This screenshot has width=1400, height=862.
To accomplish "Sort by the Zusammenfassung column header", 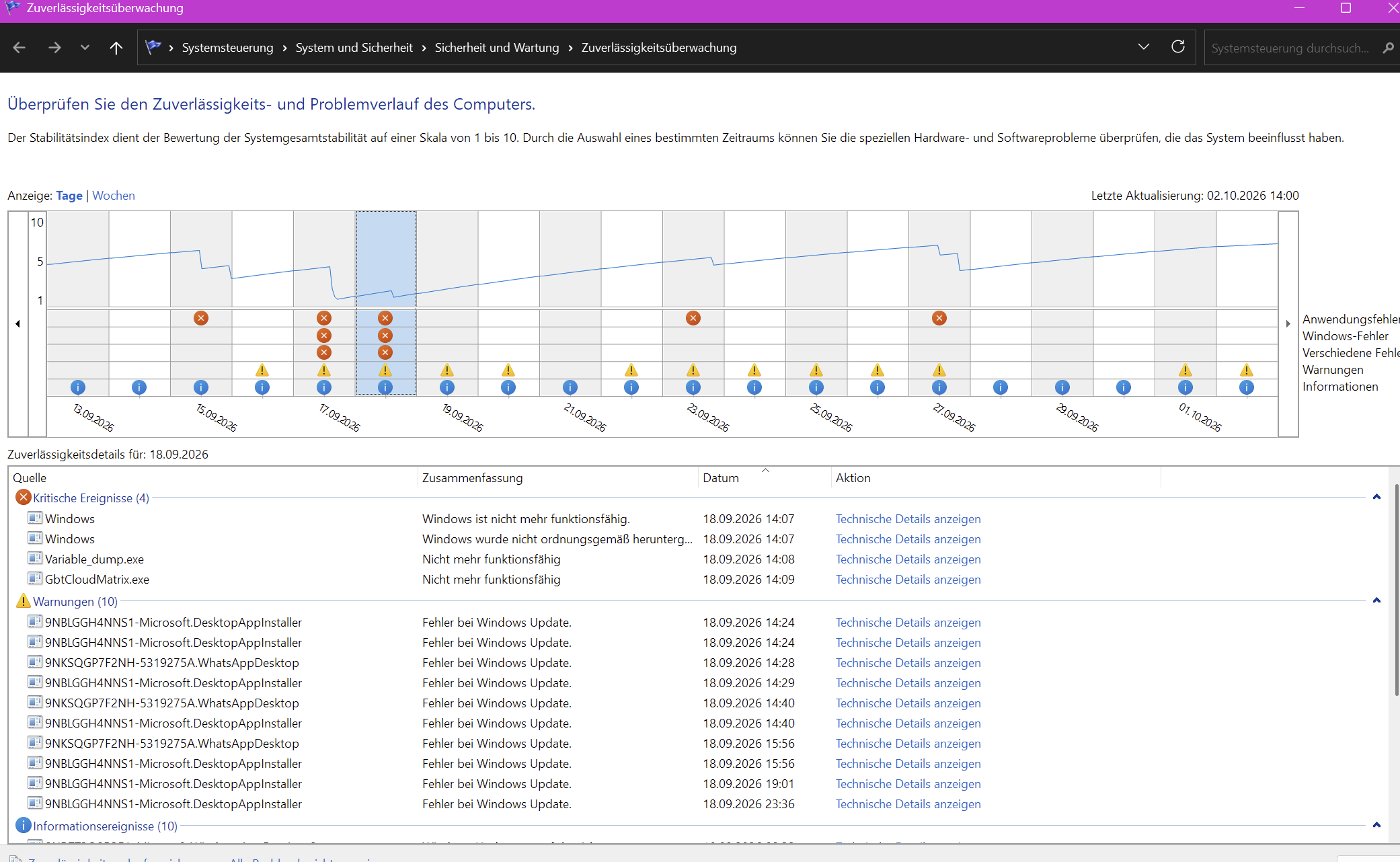I will (557, 477).
